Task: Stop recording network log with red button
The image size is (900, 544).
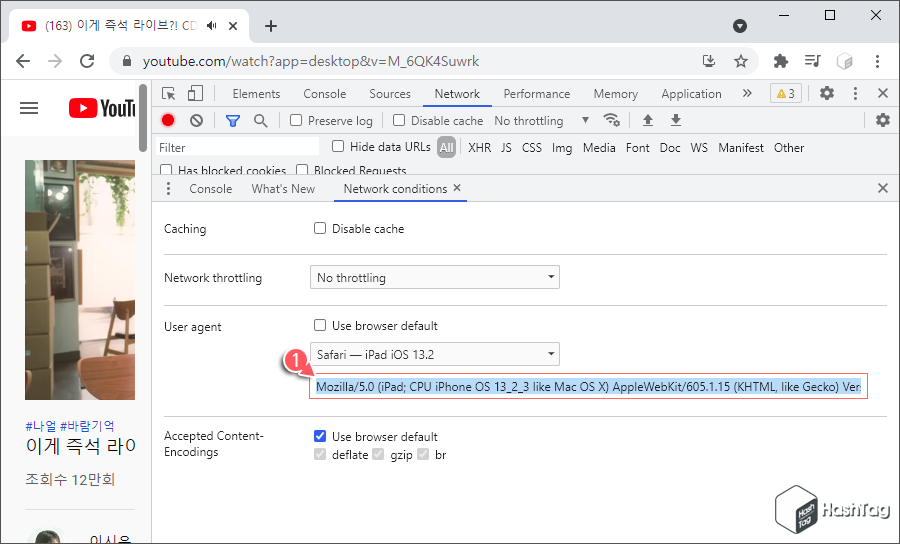Action: 168,120
